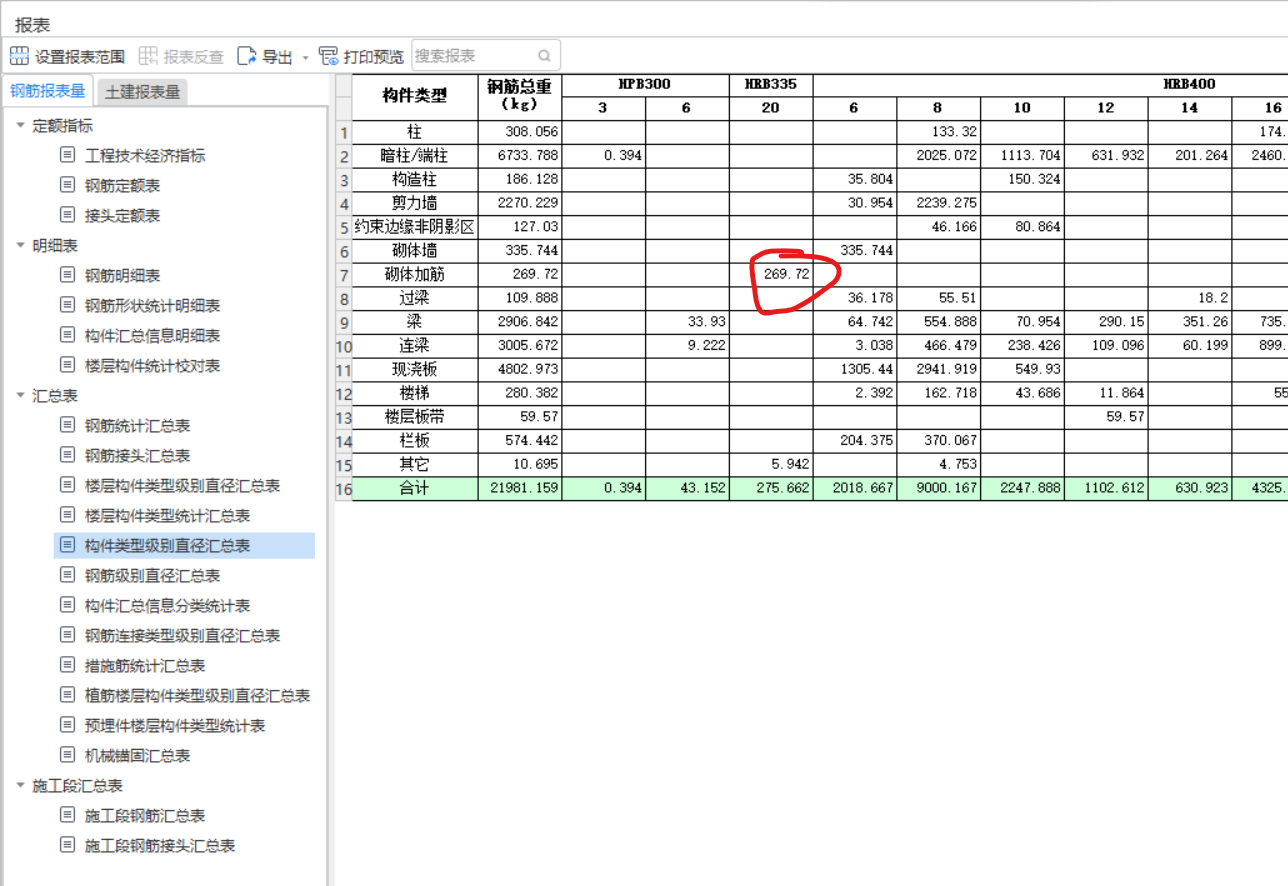Collapse the 明细表 tree group

tap(20, 246)
